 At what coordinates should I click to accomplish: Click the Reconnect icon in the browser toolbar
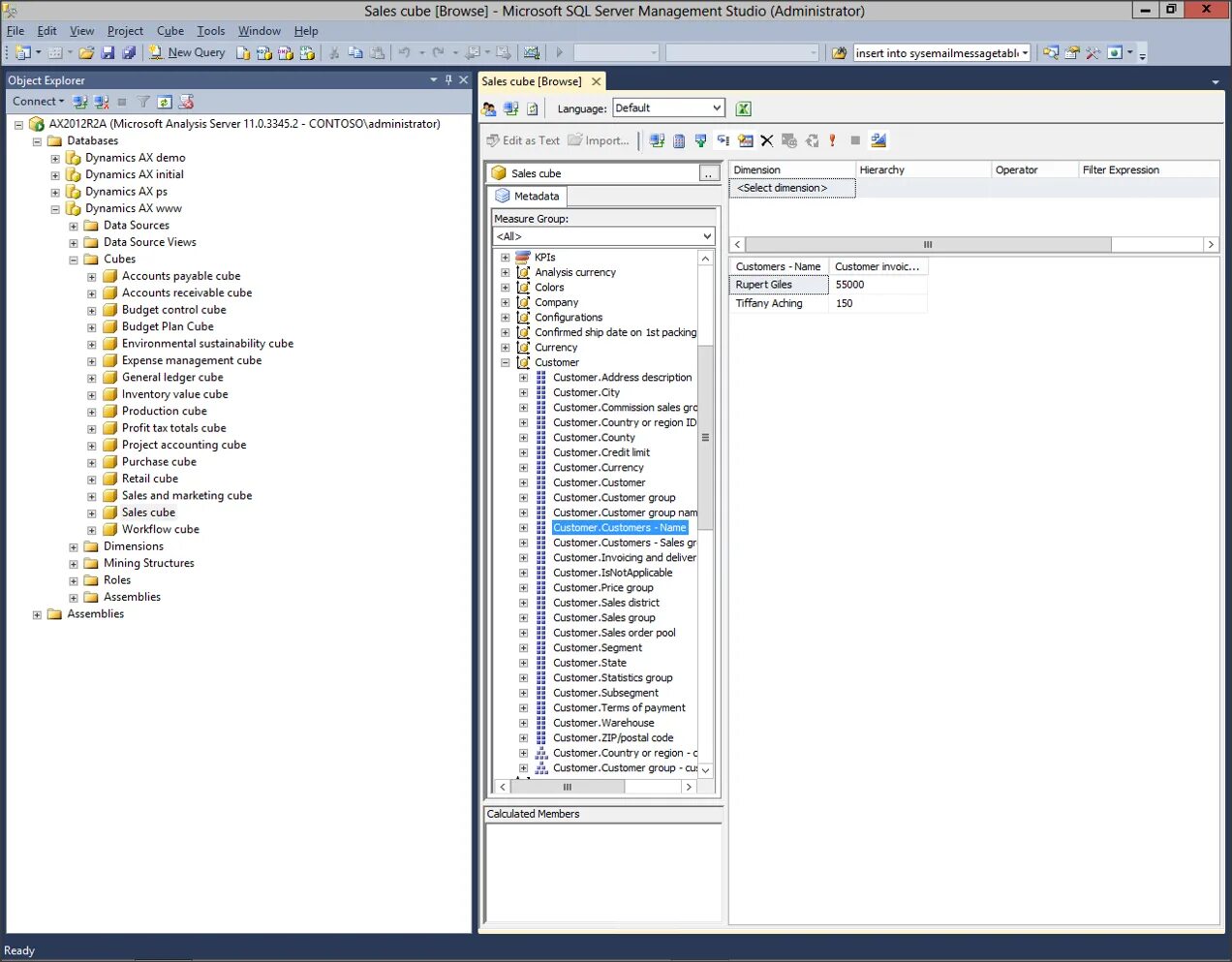pyautogui.click(x=510, y=109)
